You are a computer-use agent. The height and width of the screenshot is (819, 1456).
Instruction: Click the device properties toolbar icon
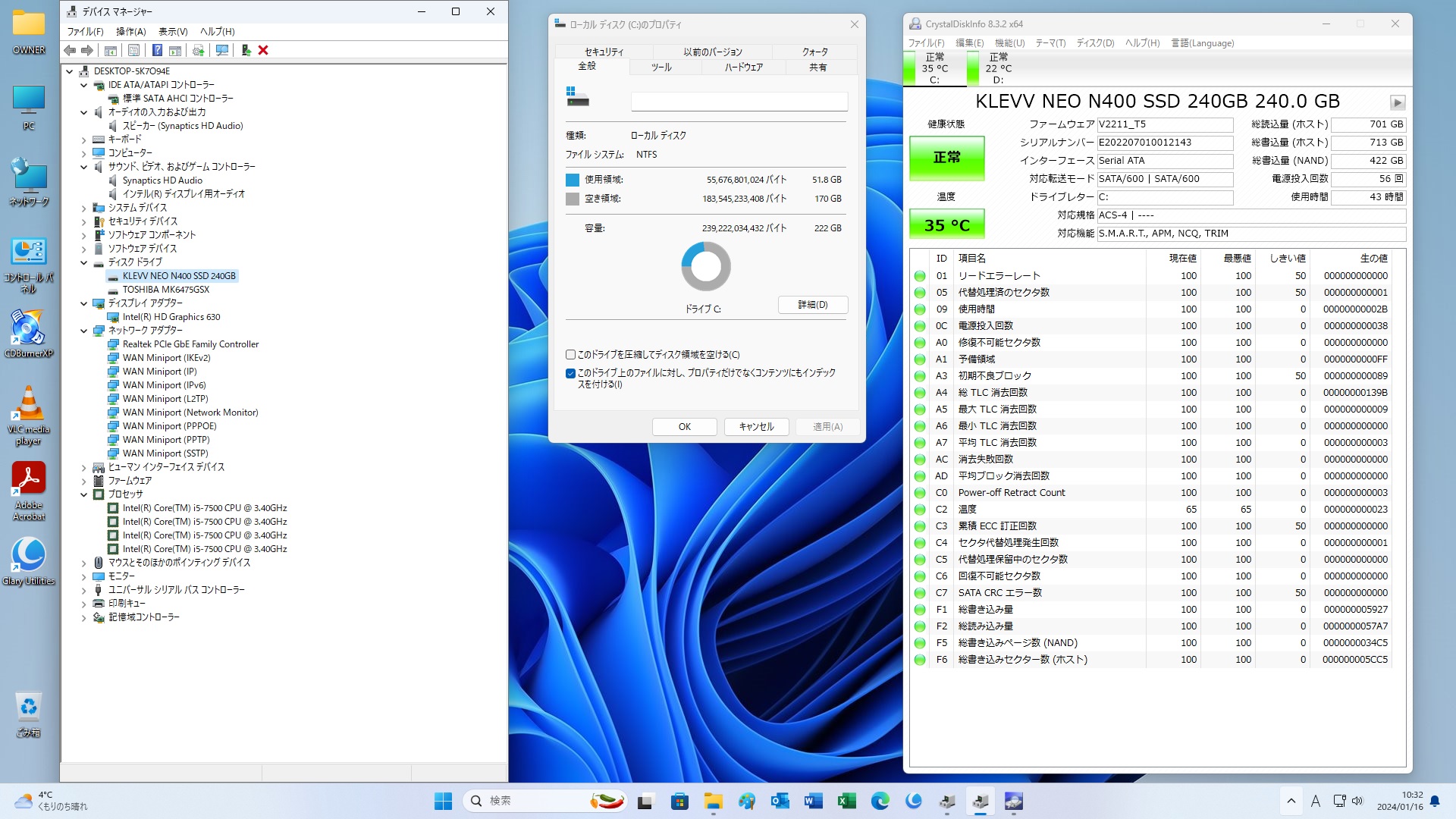[133, 50]
